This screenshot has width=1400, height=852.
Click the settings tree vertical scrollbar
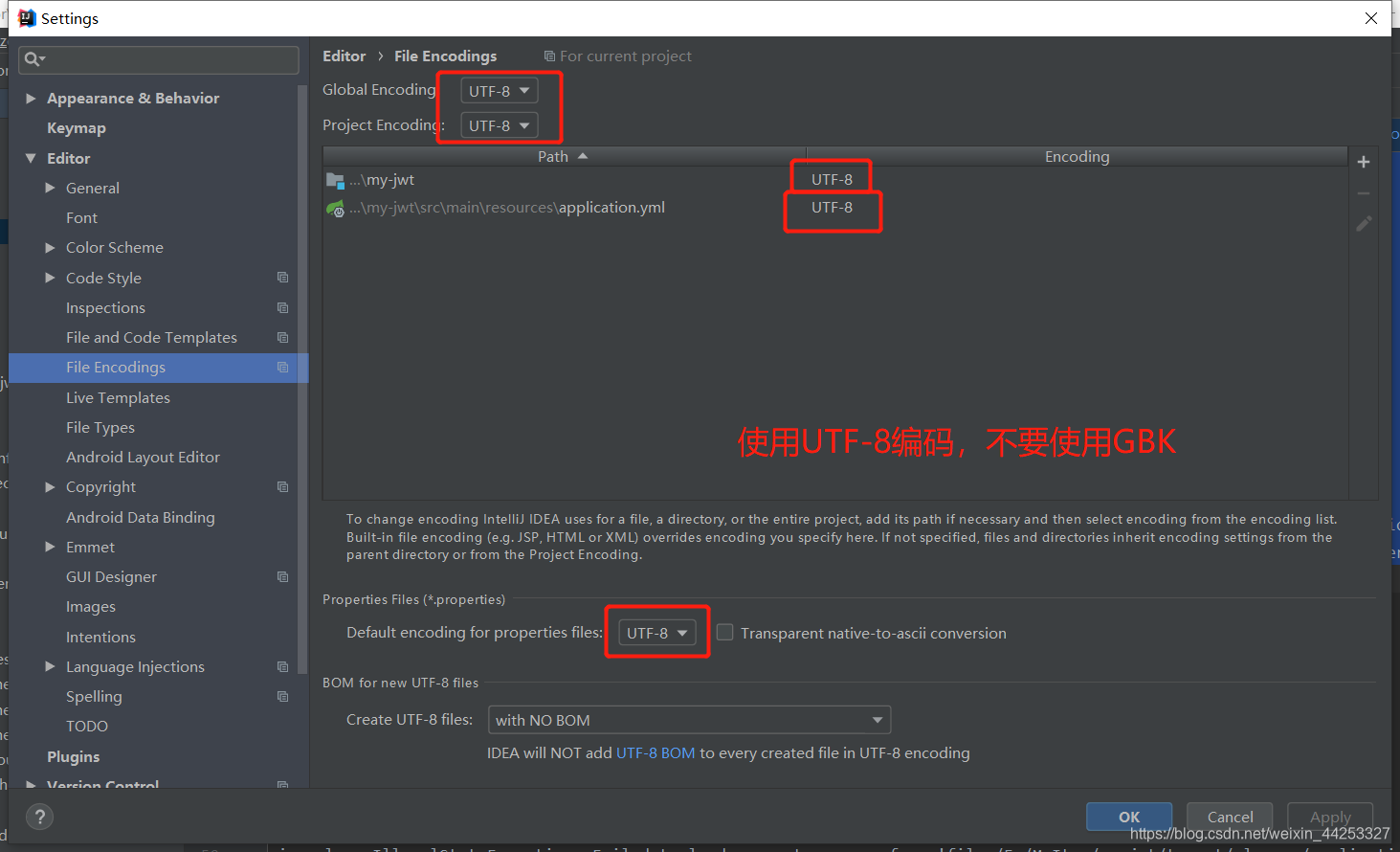click(x=302, y=378)
